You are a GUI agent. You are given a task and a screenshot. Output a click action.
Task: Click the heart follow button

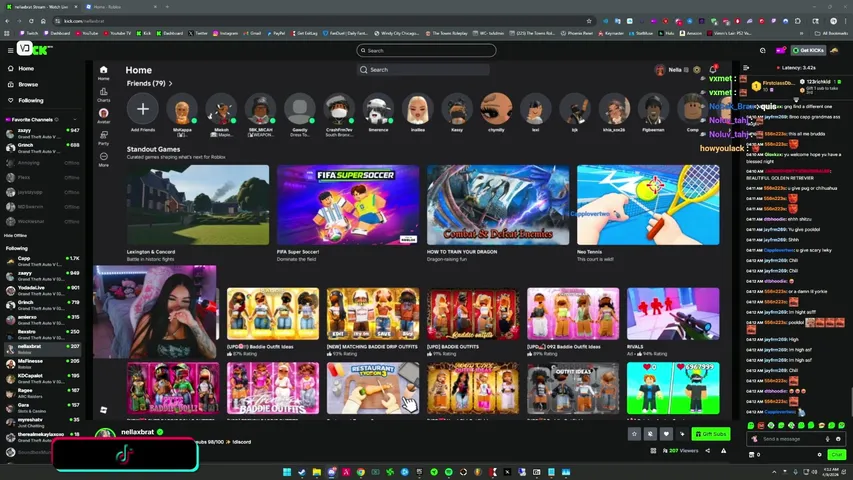(666, 434)
